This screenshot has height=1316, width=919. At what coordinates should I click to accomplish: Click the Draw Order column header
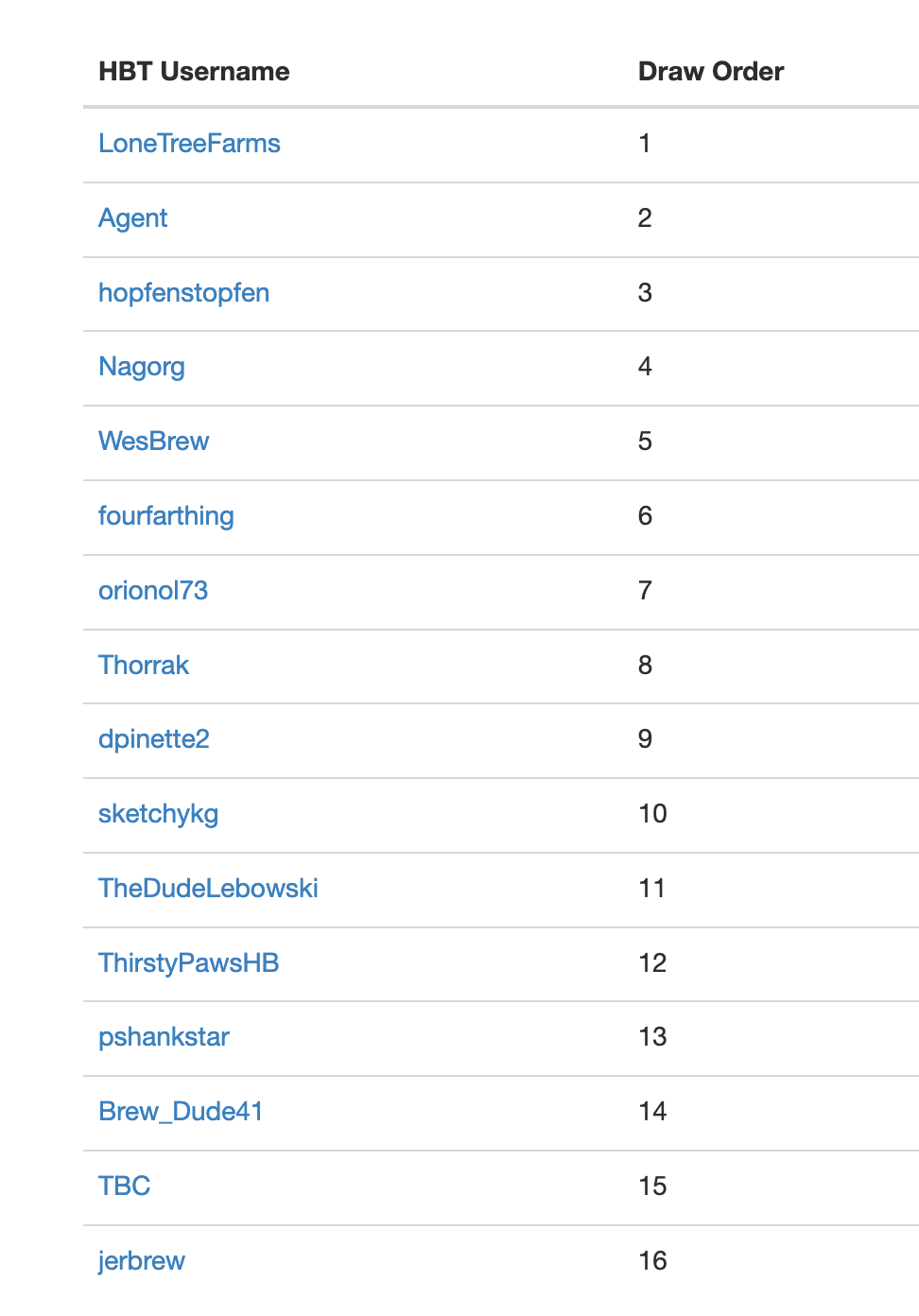[x=711, y=72]
